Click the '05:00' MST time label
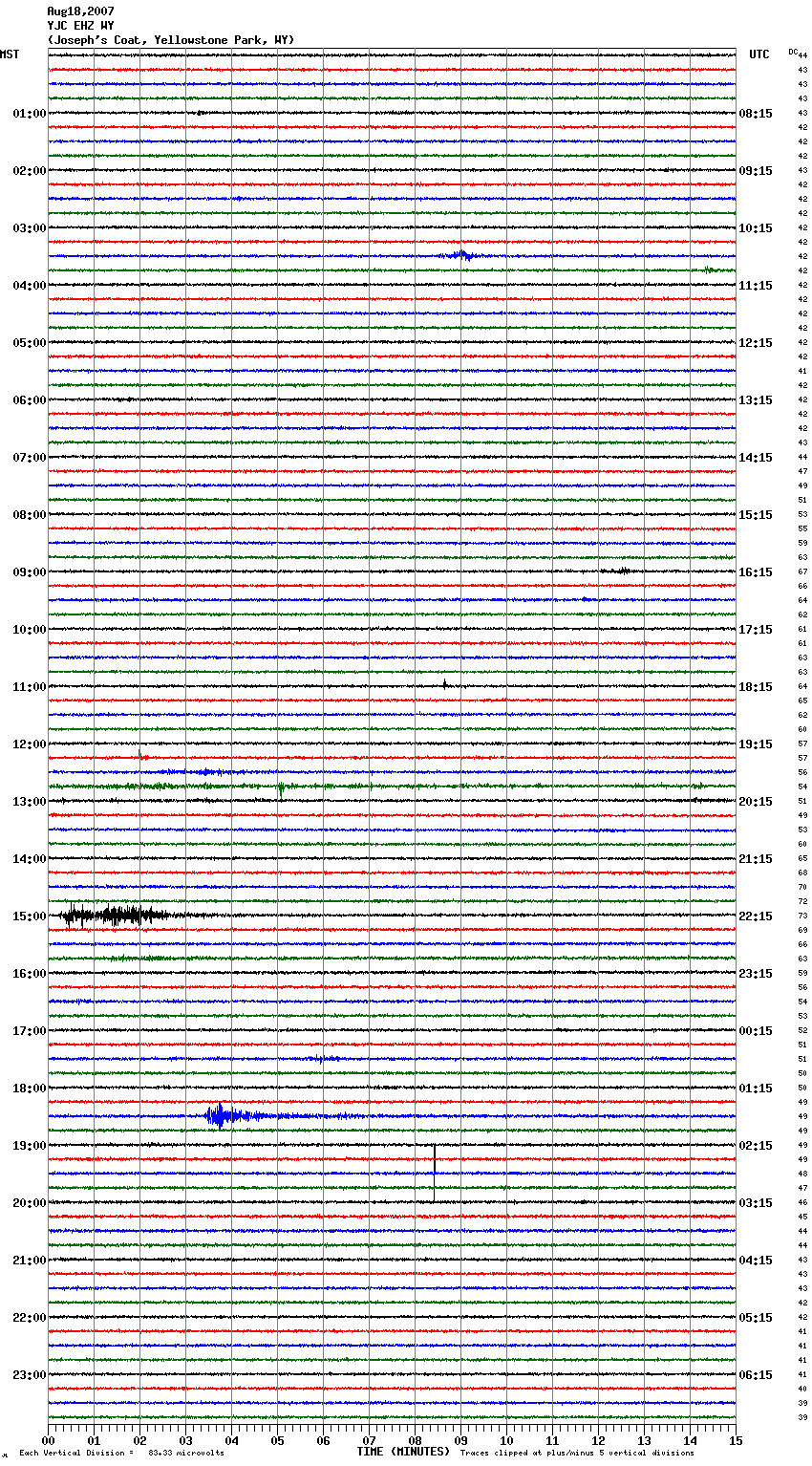This screenshot has height=1466, width=812. 30,343
